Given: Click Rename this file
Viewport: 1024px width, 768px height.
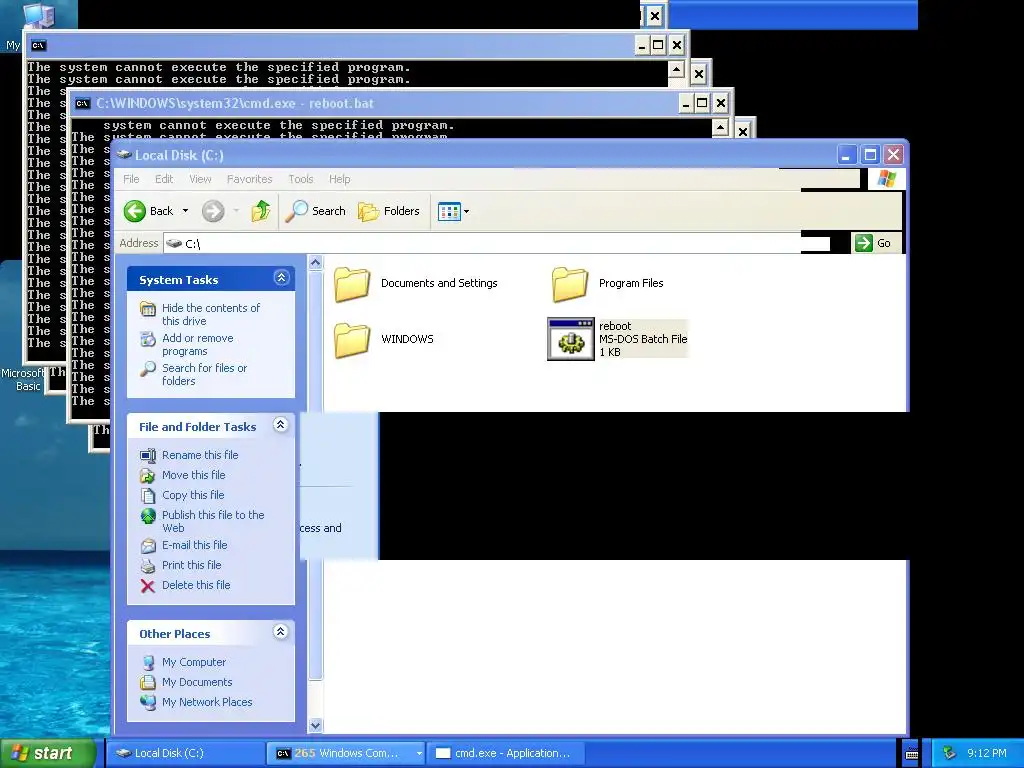Looking at the screenshot, I should pos(200,455).
